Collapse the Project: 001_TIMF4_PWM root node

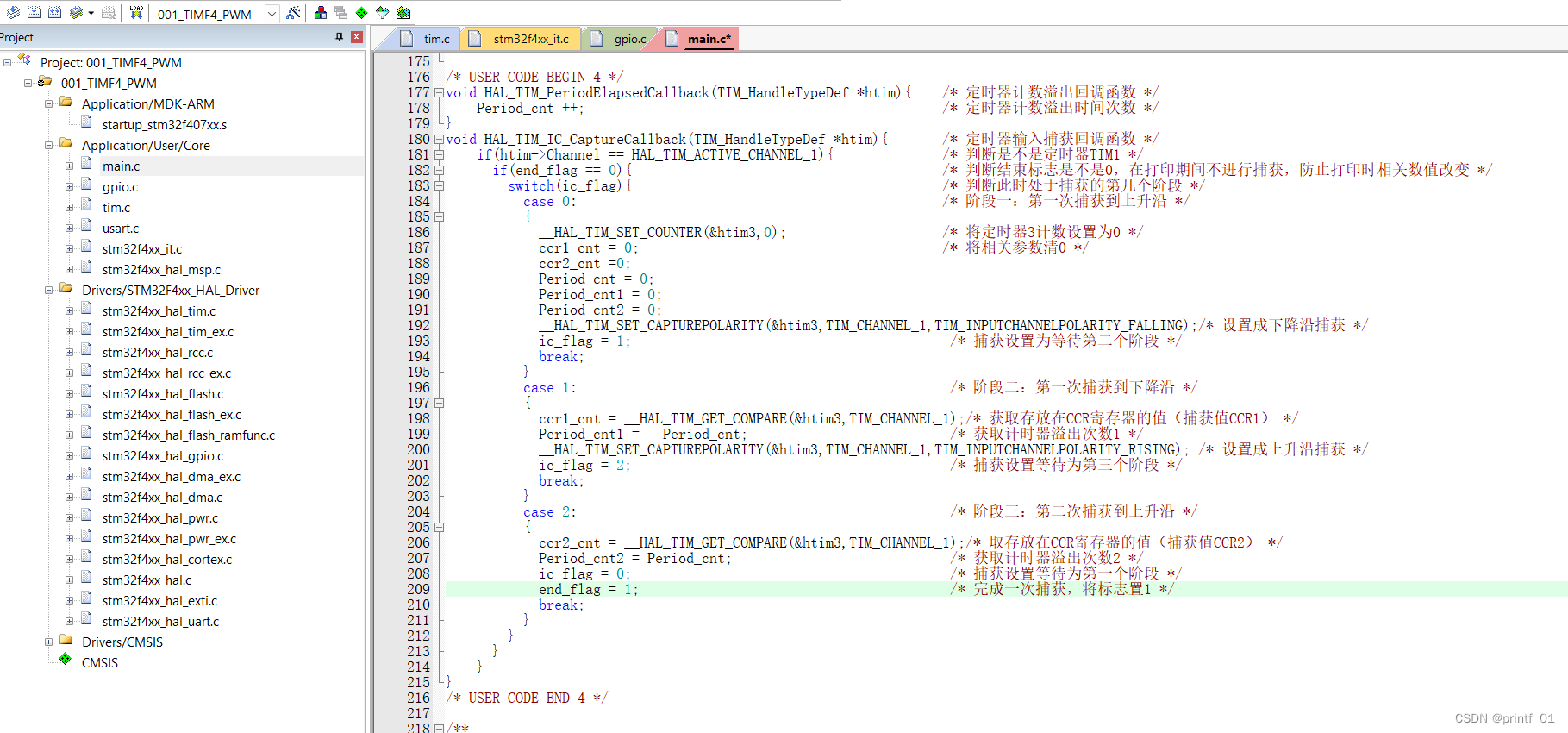[8, 62]
